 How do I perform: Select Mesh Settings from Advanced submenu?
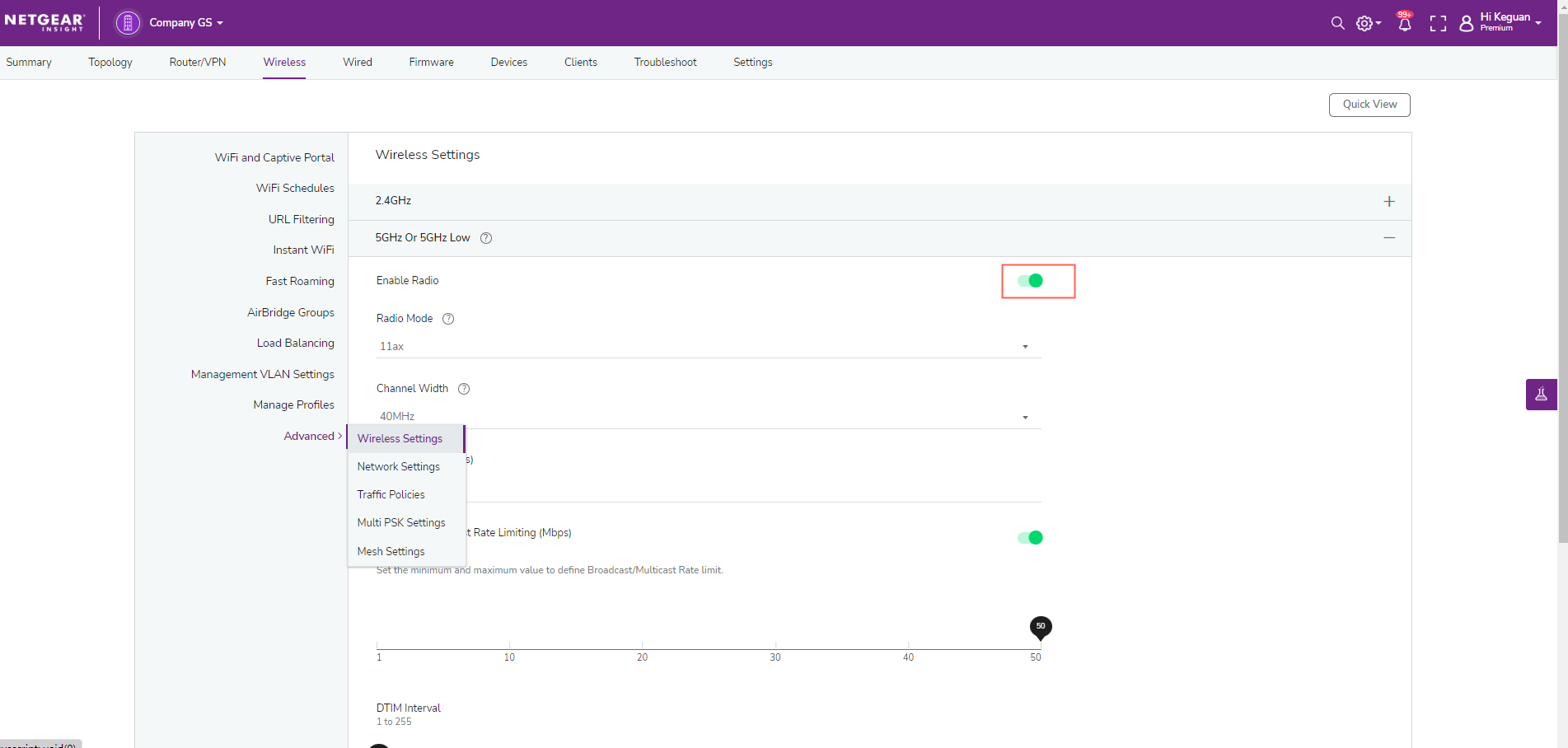coord(391,552)
